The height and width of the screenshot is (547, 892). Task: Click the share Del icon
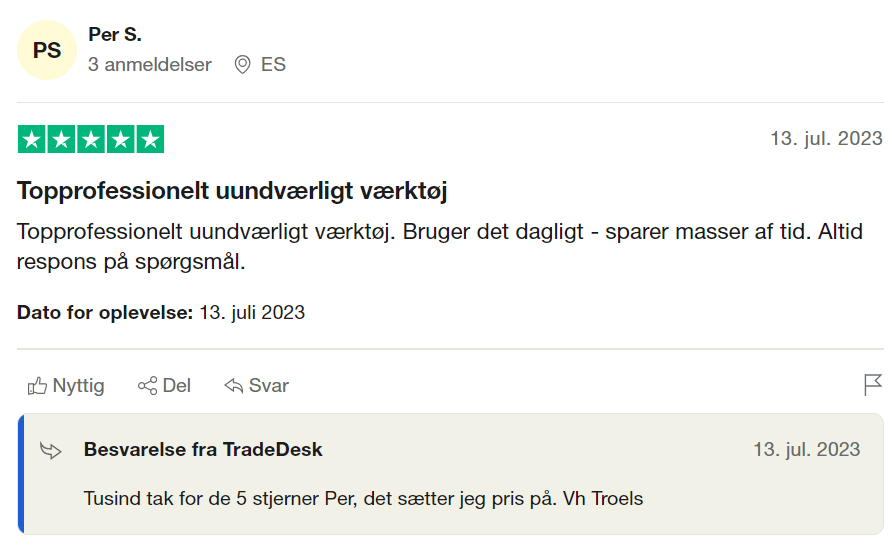tap(147, 386)
